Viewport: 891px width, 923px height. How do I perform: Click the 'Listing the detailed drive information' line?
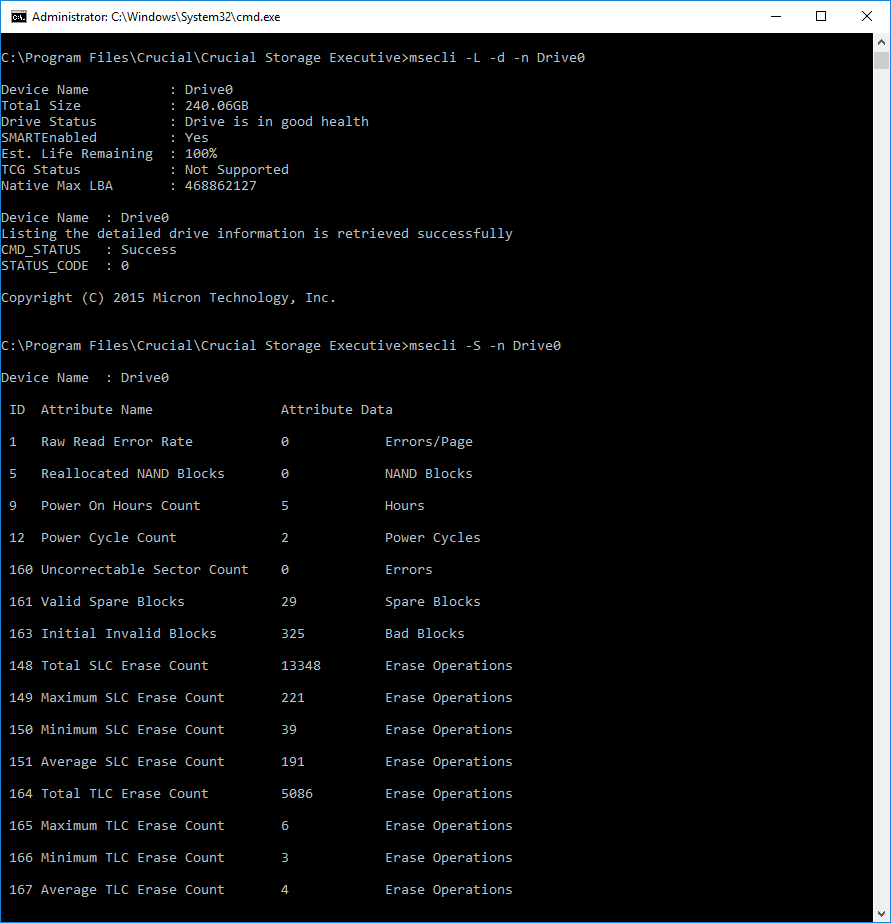[x=257, y=234]
